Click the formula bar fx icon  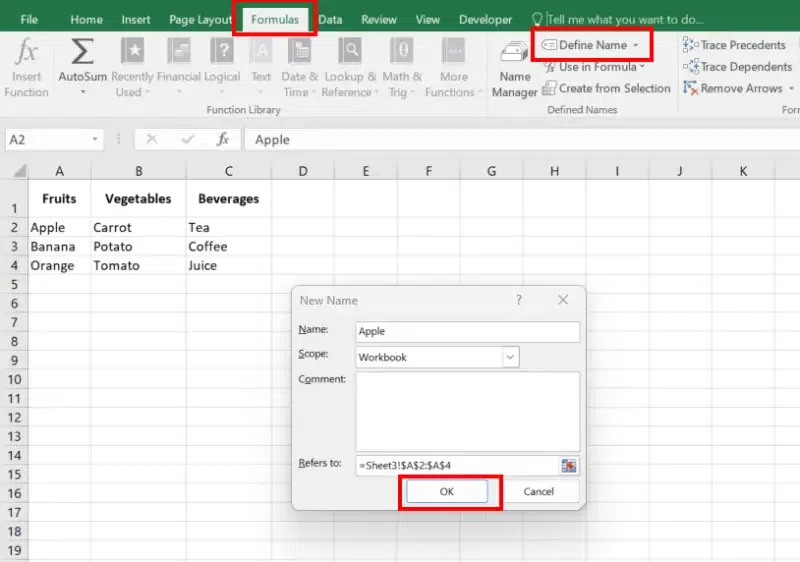(x=223, y=139)
